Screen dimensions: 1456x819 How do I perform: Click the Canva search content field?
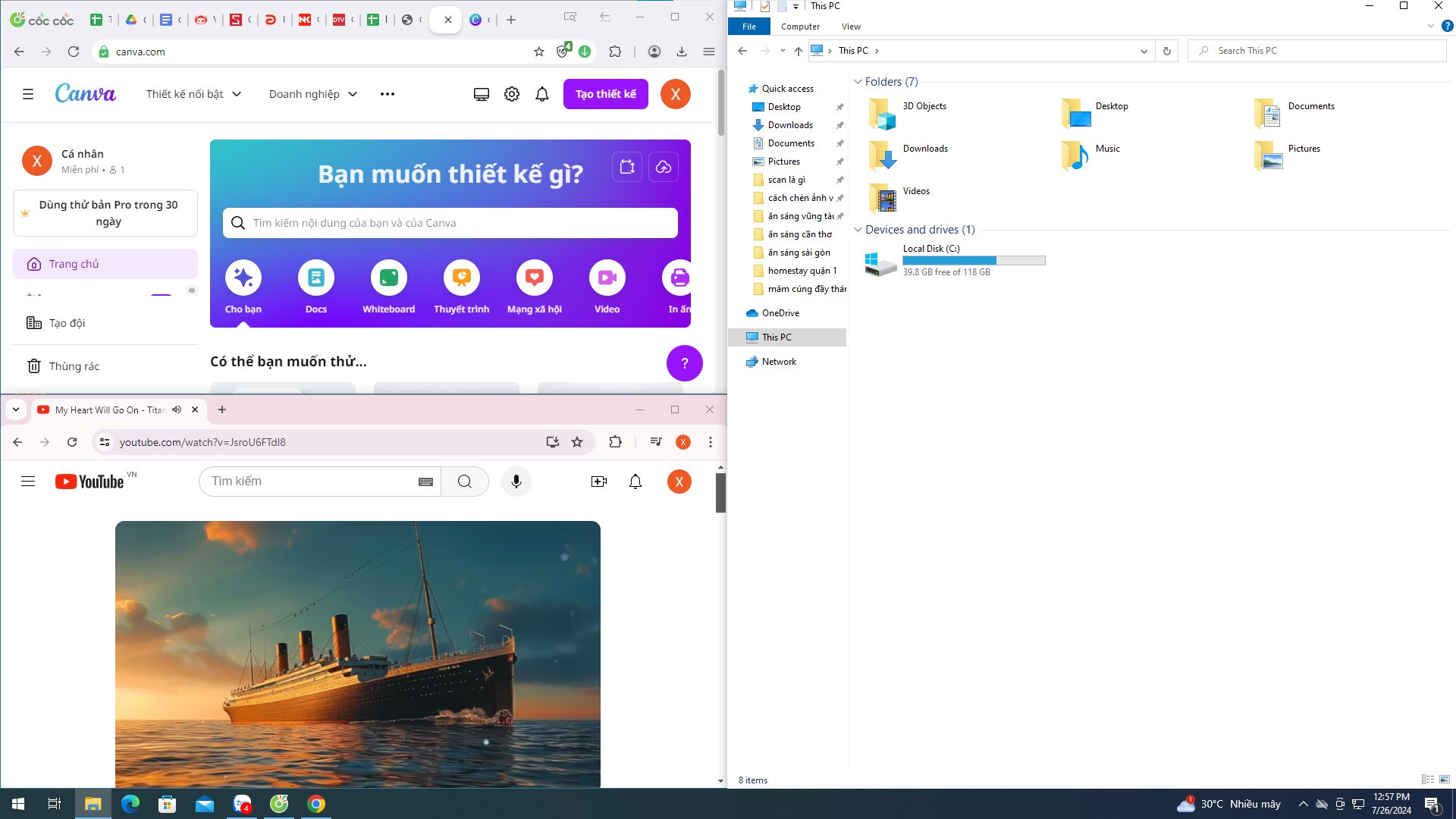(450, 223)
